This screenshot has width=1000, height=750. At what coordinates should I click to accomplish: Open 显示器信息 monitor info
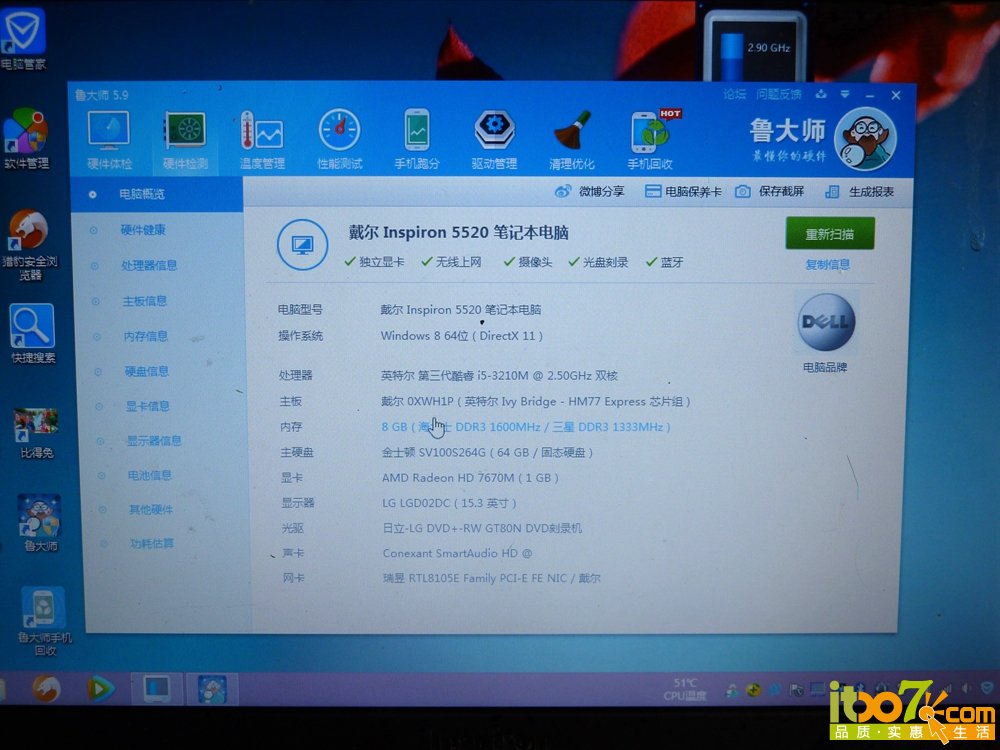pyautogui.click(x=154, y=441)
